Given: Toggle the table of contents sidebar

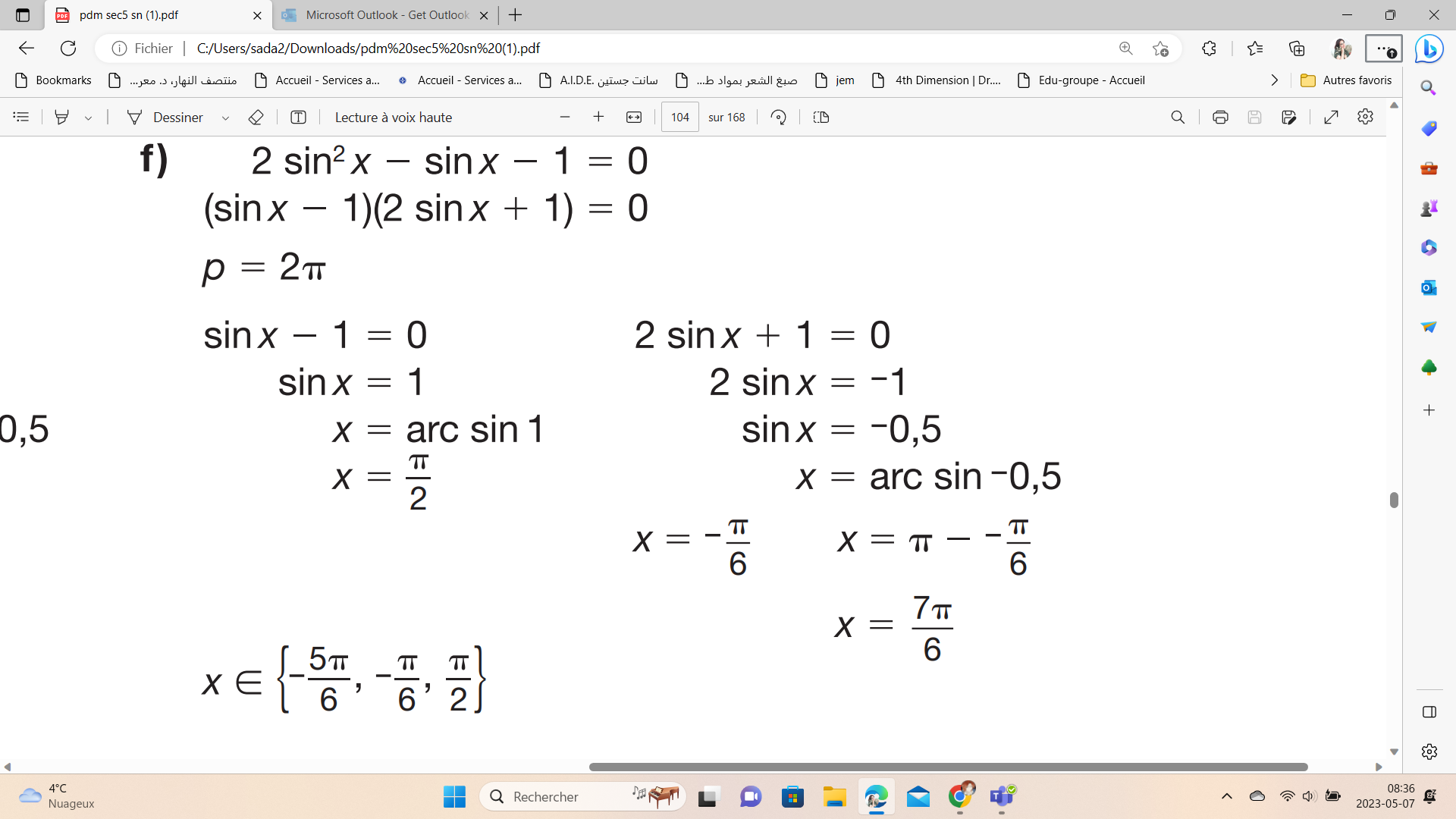Looking at the screenshot, I should (x=21, y=117).
